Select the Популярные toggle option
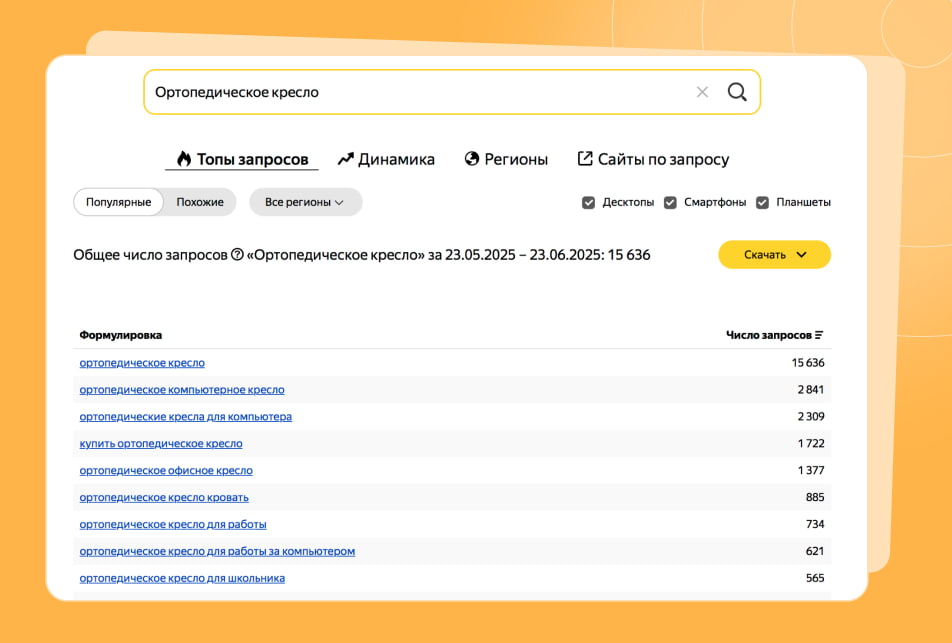 118,202
